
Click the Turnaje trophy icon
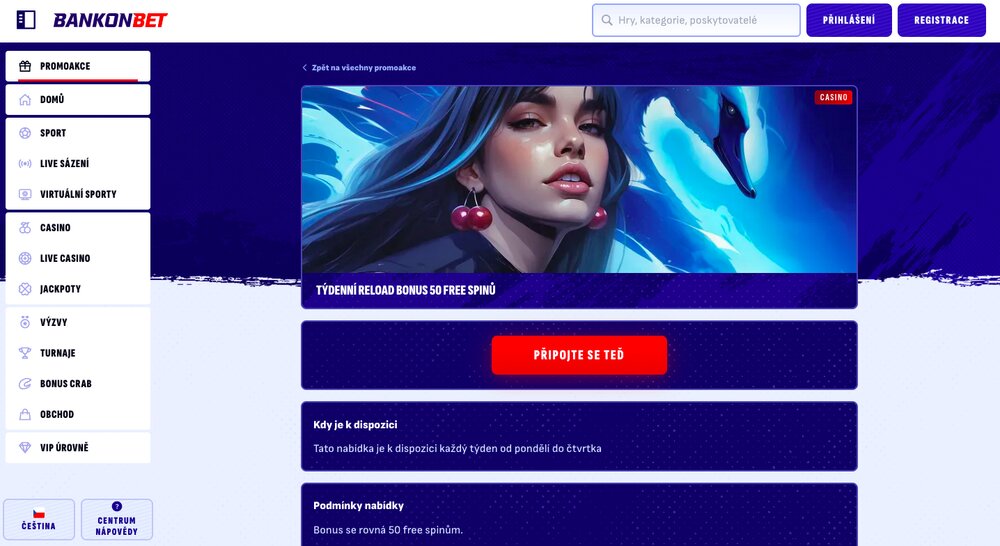pos(25,353)
